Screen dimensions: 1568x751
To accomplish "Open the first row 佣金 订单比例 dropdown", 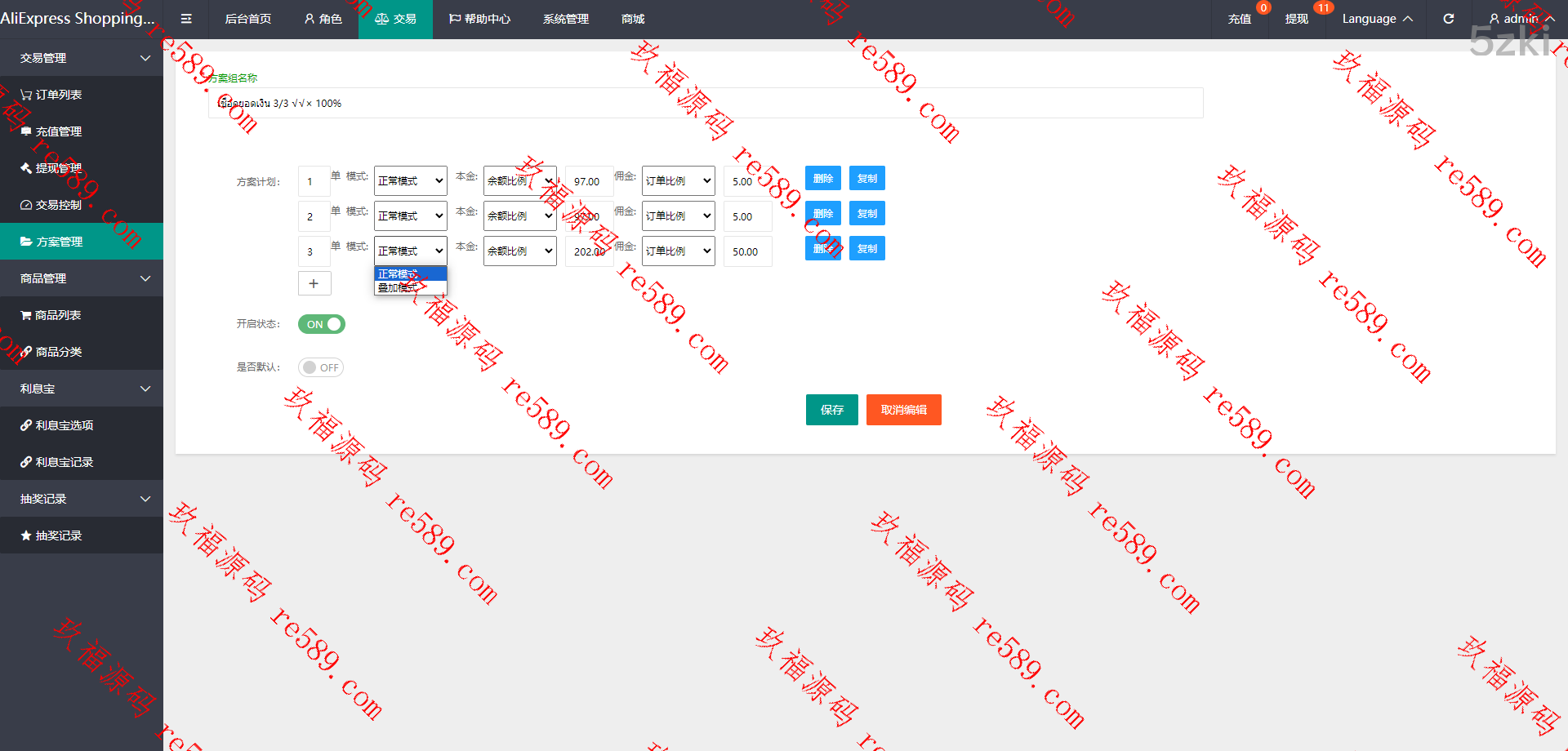I will click(x=678, y=181).
